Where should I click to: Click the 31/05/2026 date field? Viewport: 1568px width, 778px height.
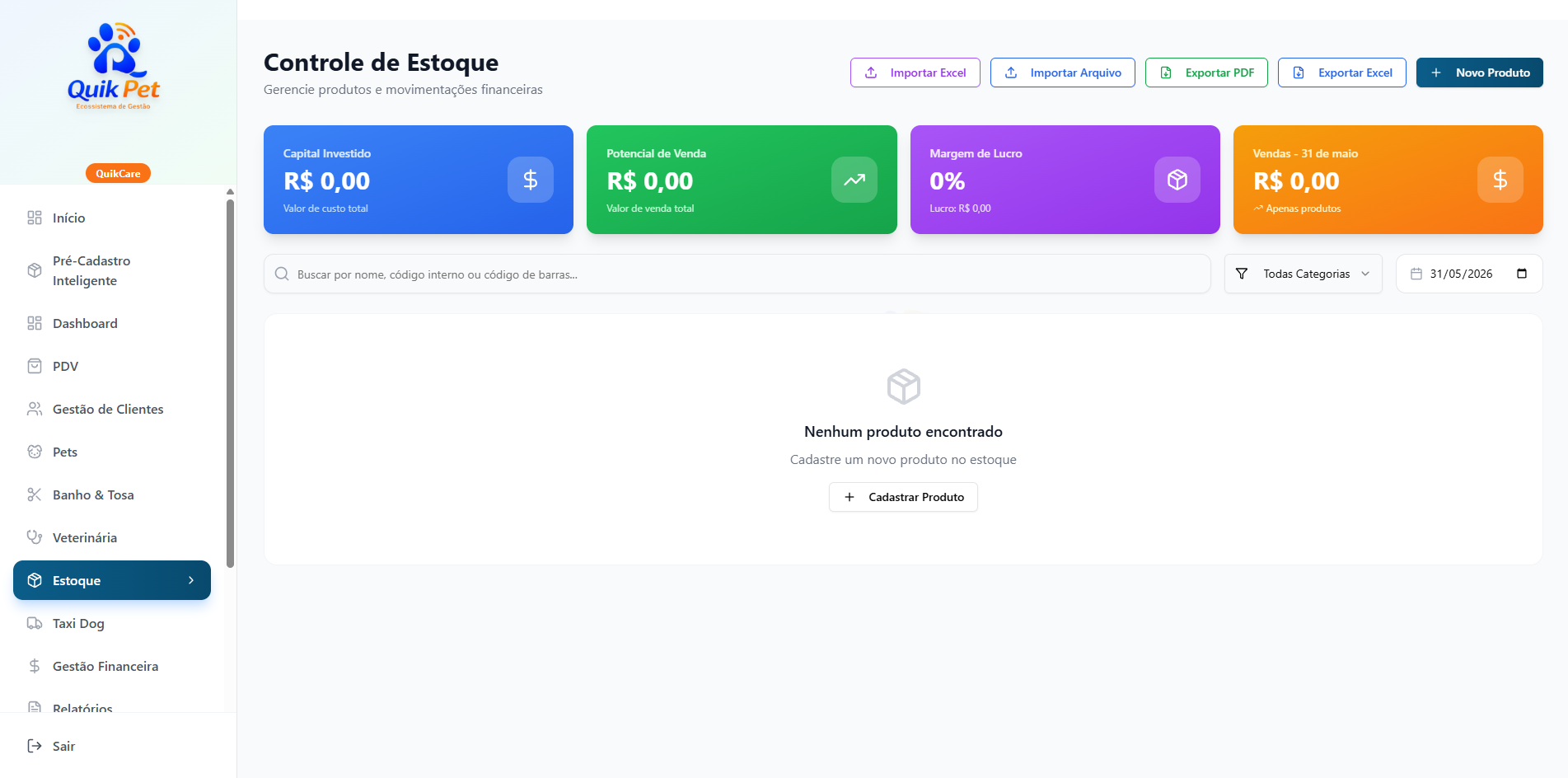click(x=1469, y=274)
